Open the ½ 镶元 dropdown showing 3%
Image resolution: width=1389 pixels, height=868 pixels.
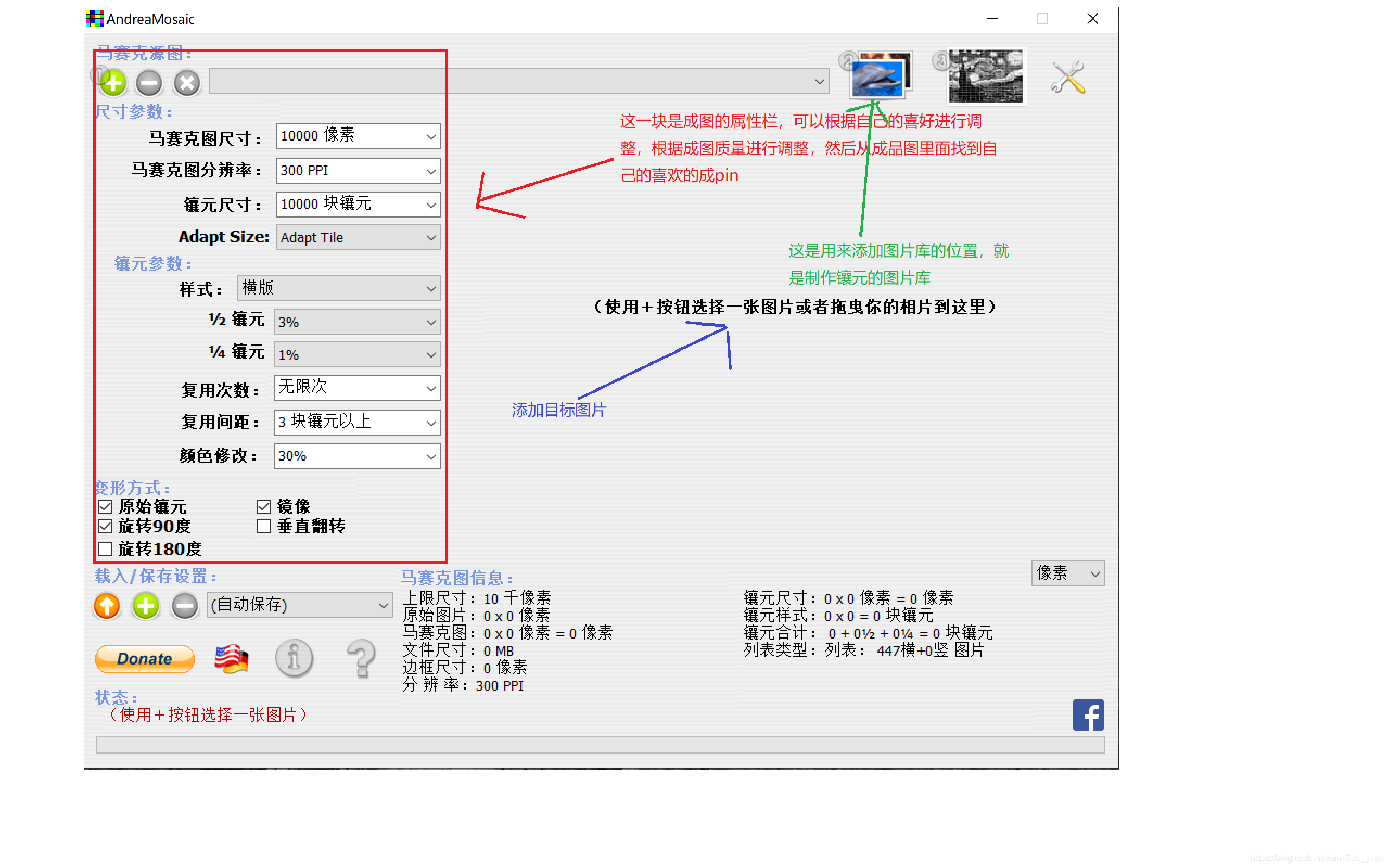click(357, 322)
